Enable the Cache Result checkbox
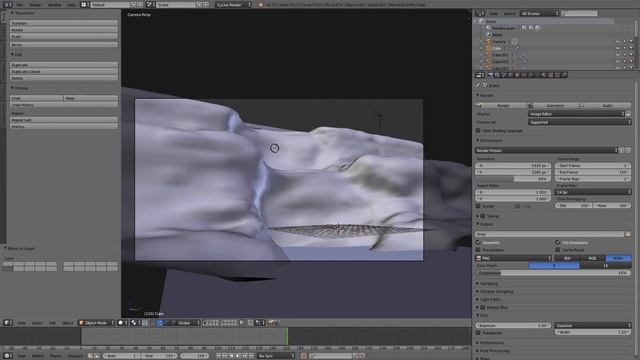640x360 pixels. (558, 249)
